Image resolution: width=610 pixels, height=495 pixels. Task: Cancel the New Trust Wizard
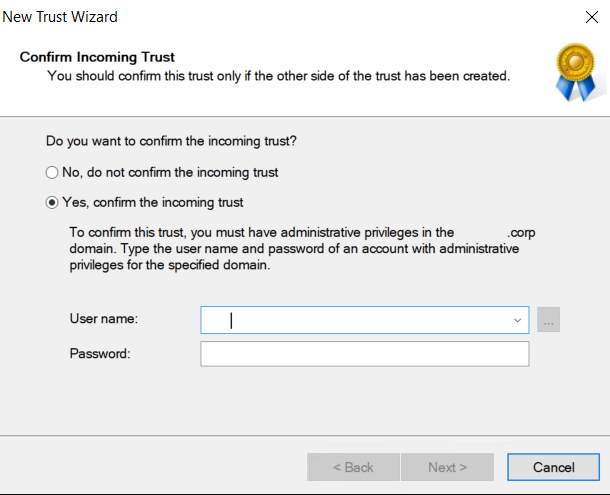coord(553,467)
